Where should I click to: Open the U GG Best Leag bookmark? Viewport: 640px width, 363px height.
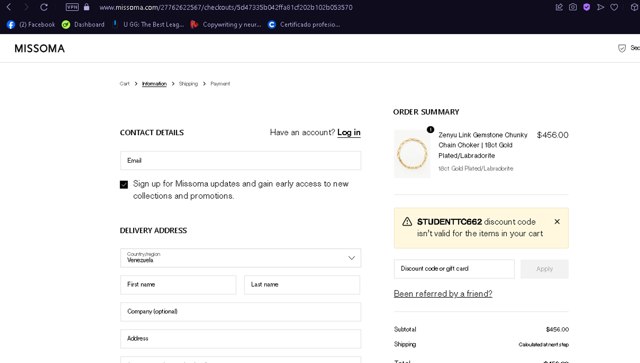(149, 24)
